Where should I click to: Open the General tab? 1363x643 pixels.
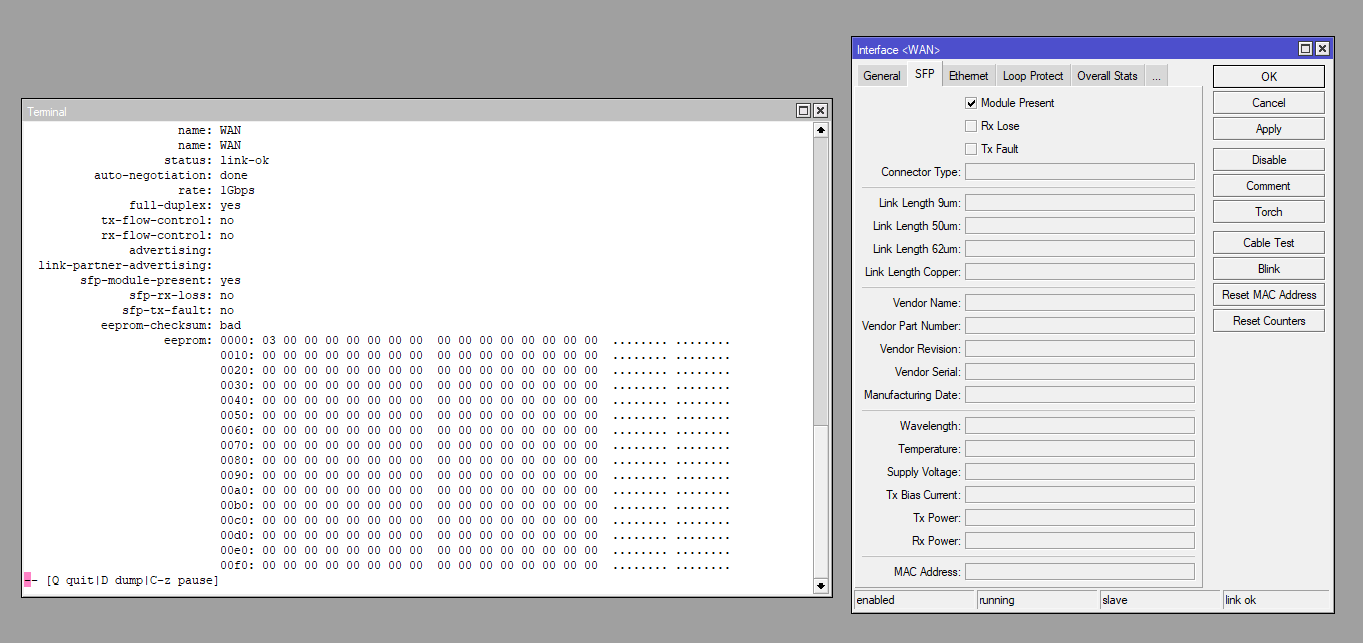(881, 75)
